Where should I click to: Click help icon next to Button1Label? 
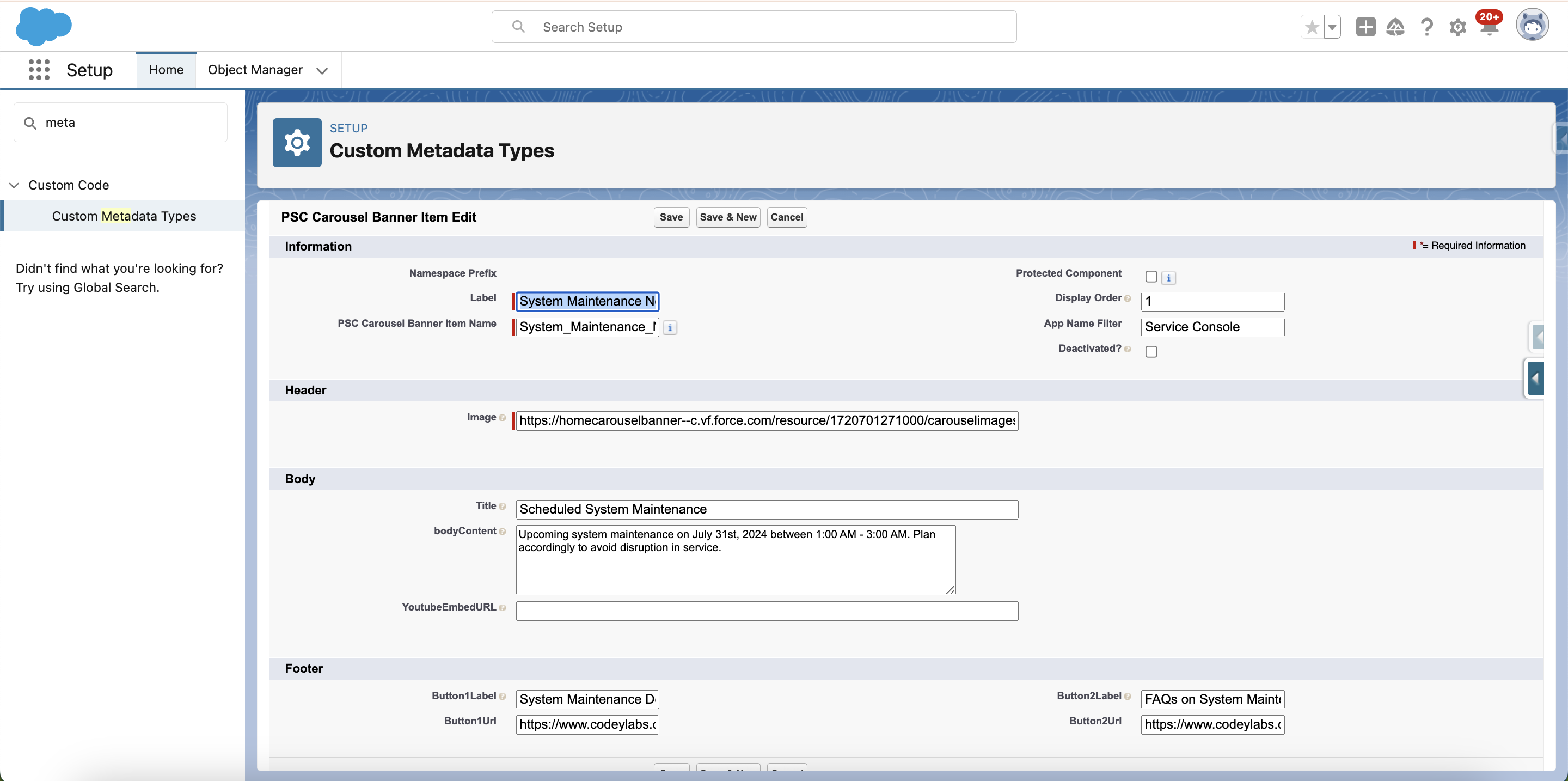(502, 697)
